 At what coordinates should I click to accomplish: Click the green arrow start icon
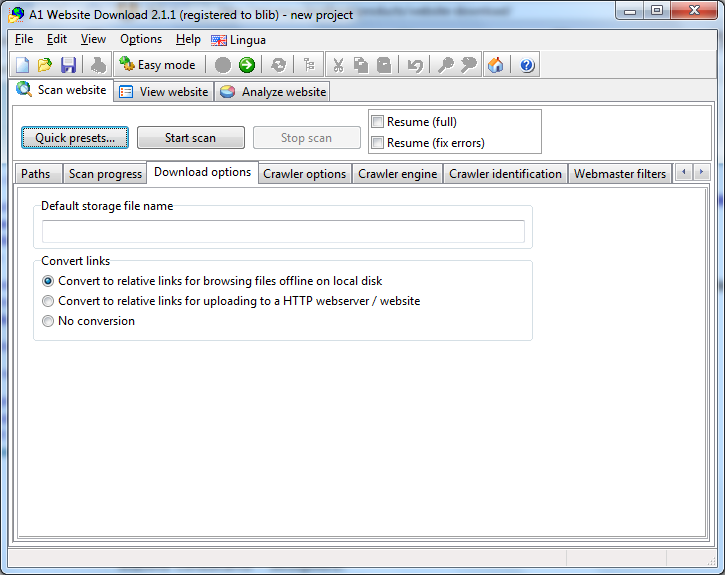pos(247,65)
